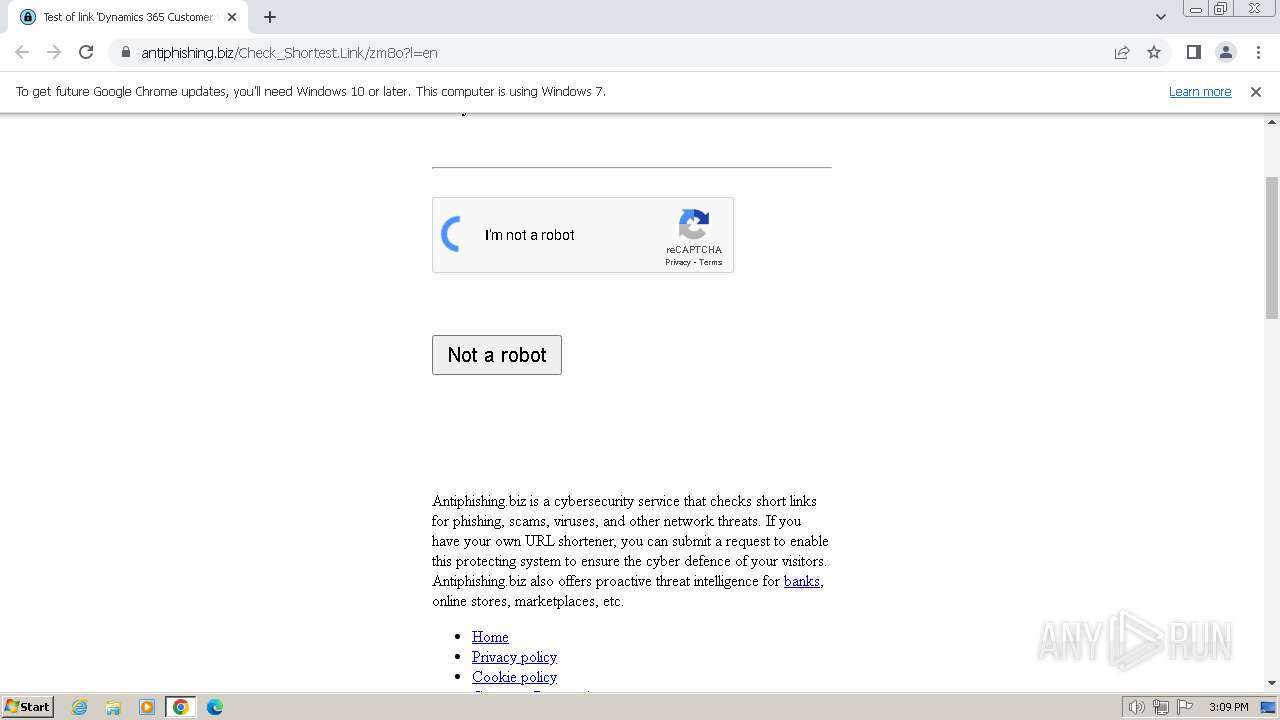Click the reCAPTCHA logo
Screen dimensions: 1280x720
click(x=694, y=224)
